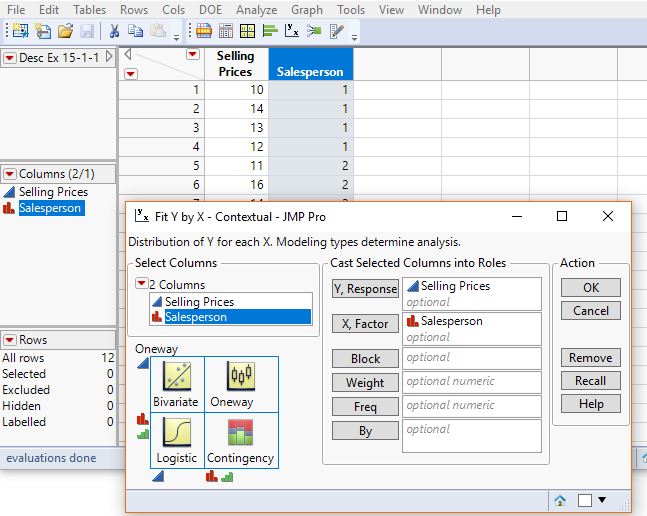The width and height of the screenshot is (647, 516).
Task: Click the Save floppy disk icon
Action: click(87, 31)
